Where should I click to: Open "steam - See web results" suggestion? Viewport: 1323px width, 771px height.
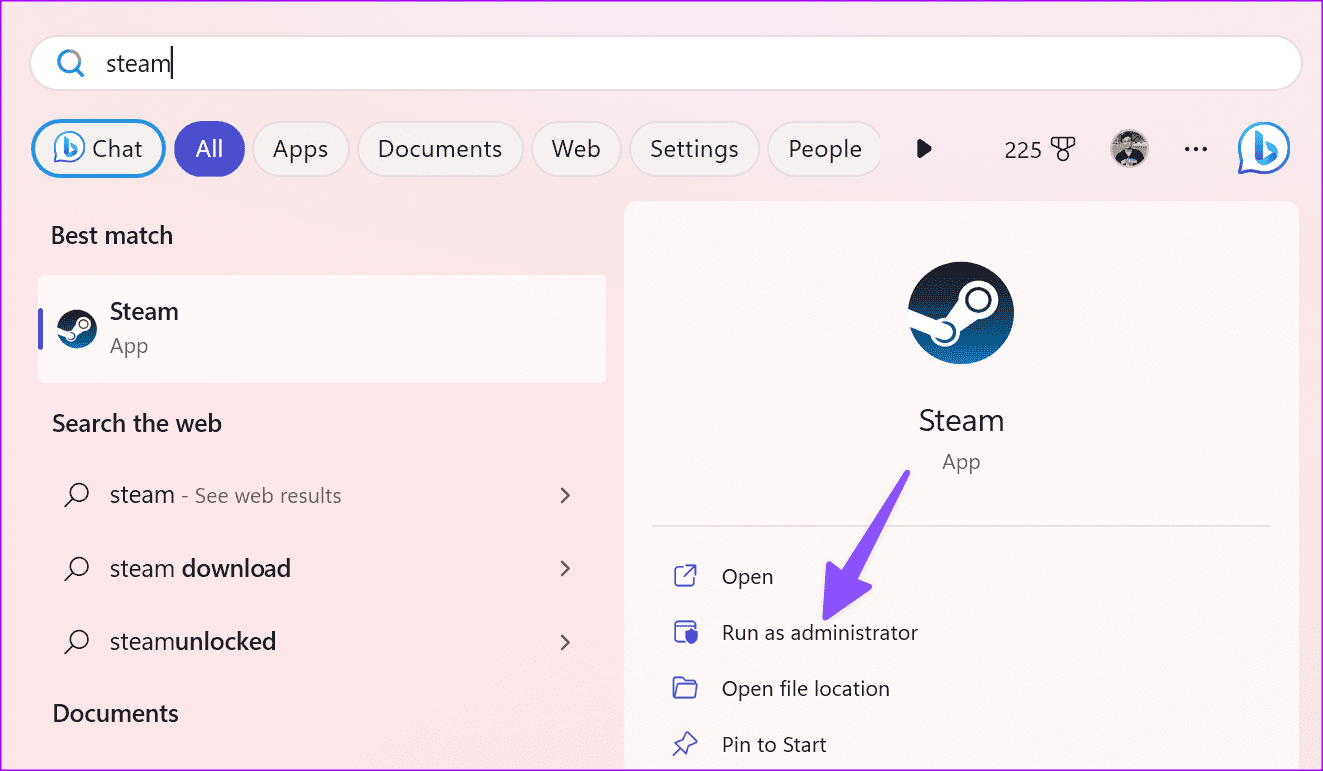[x=322, y=495]
